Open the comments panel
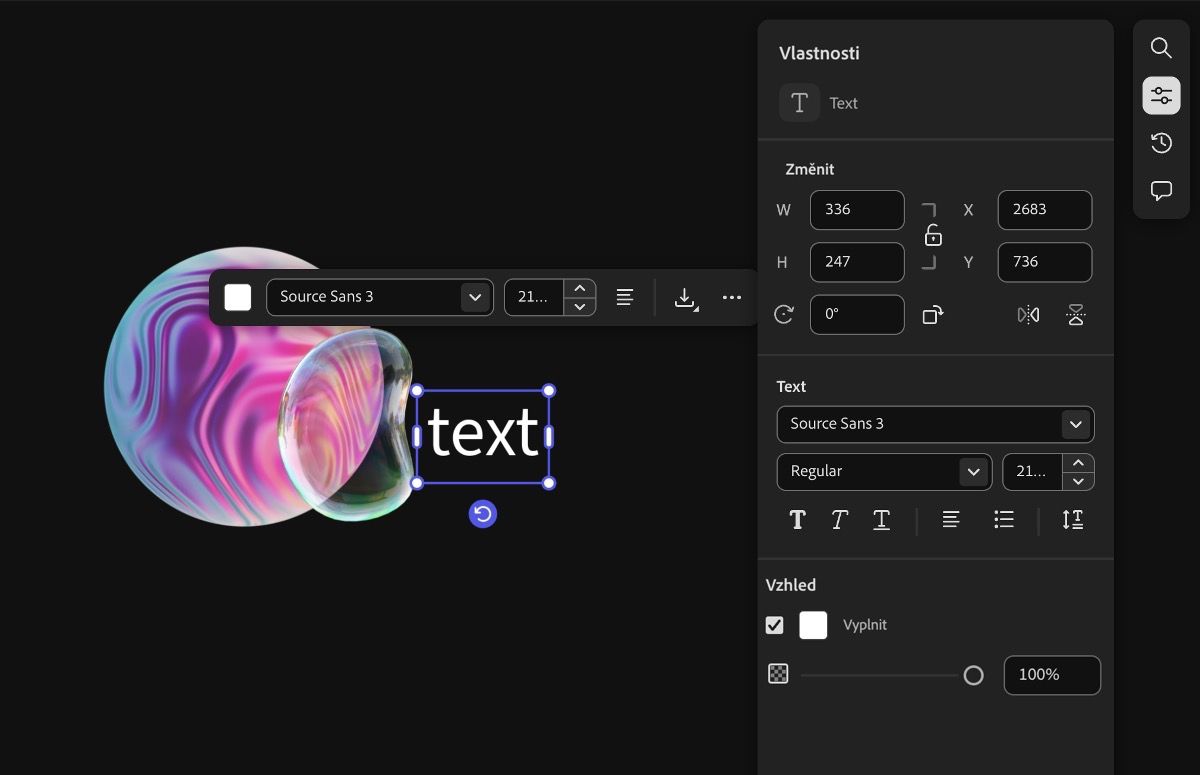Image resolution: width=1200 pixels, height=775 pixels. [x=1160, y=190]
